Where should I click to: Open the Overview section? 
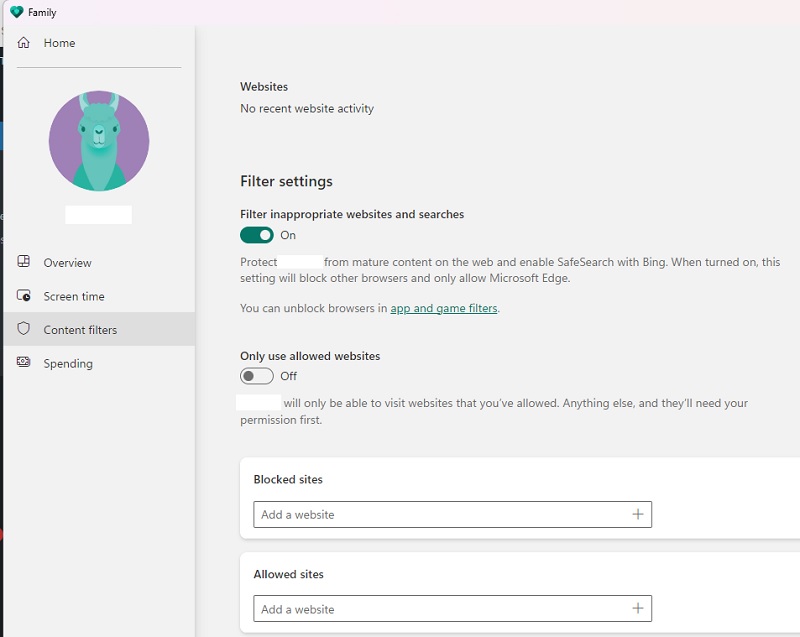[x=69, y=262]
